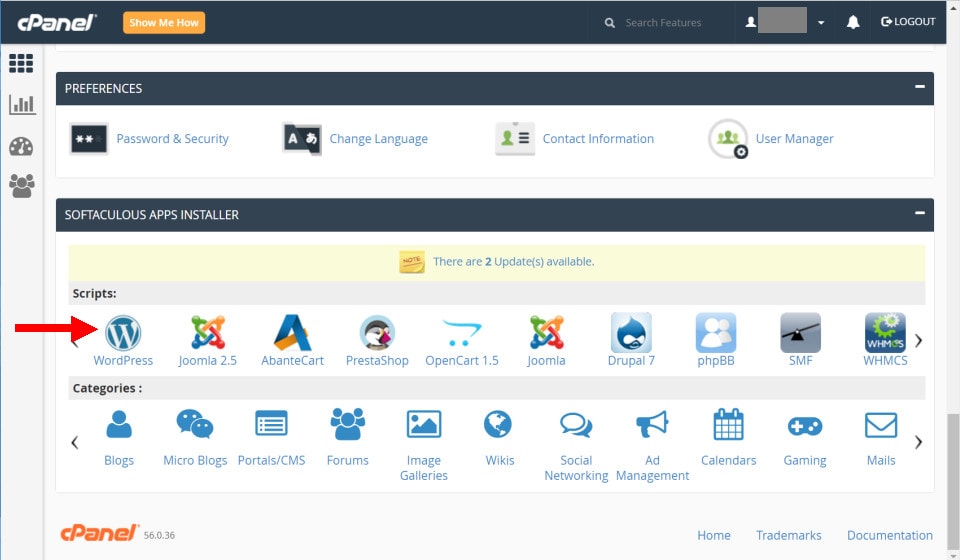Viewport: 960px width, 560px height.
Task: Open the footer Trademarks link
Action: point(789,536)
